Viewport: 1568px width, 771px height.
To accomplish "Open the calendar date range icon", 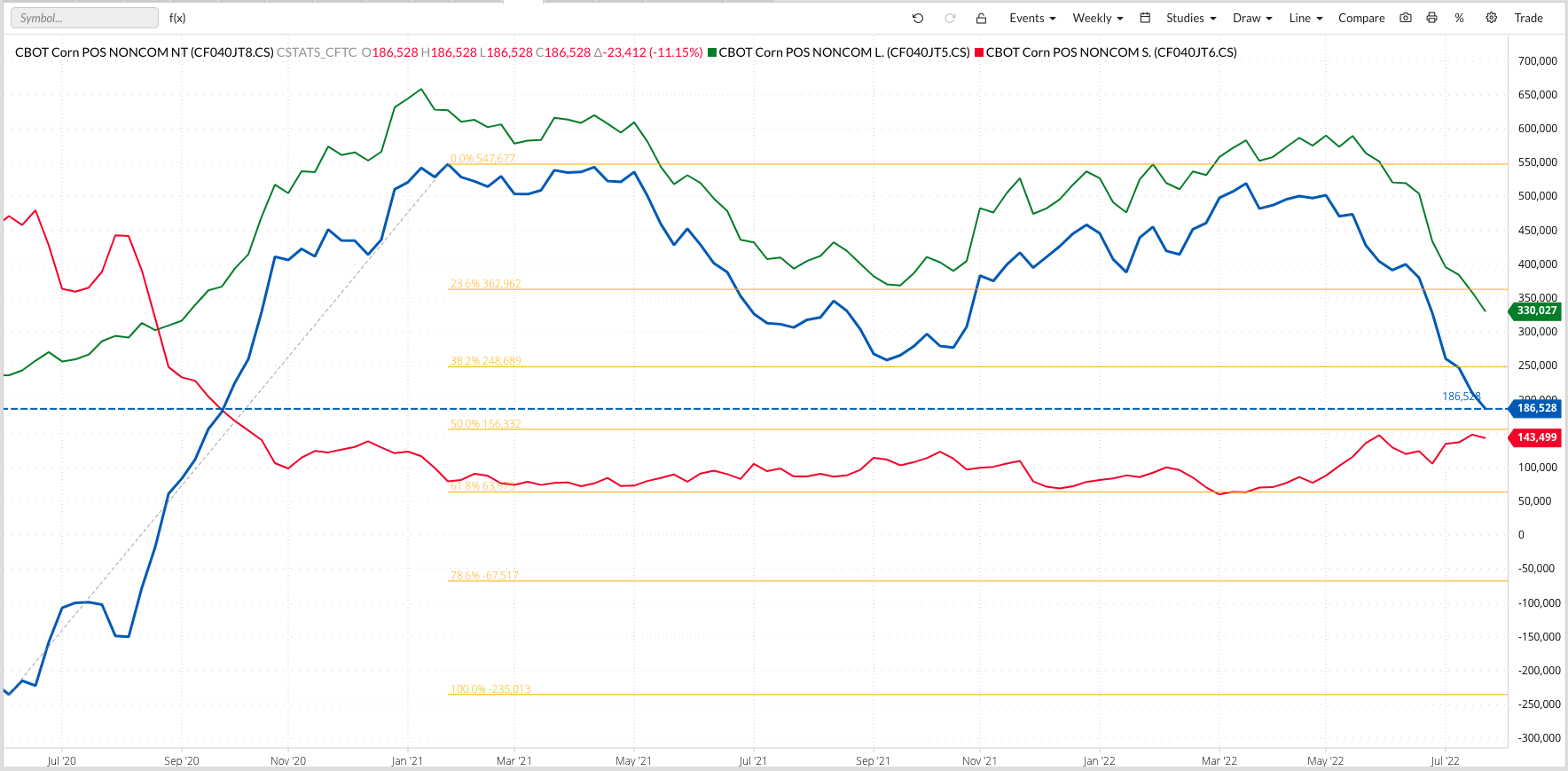I will 1145,18.
